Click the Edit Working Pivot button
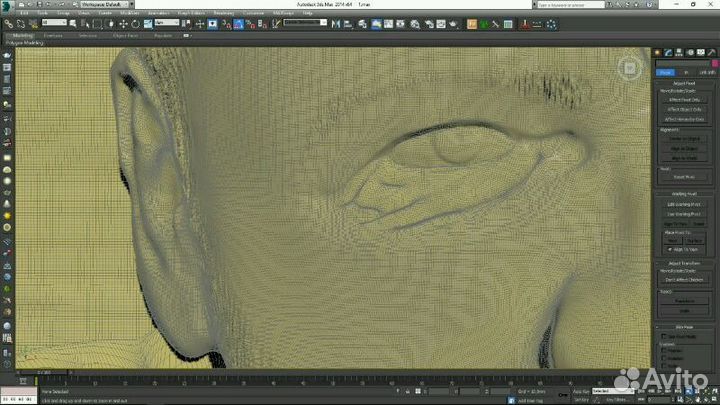The height and width of the screenshot is (405, 720). [684, 204]
